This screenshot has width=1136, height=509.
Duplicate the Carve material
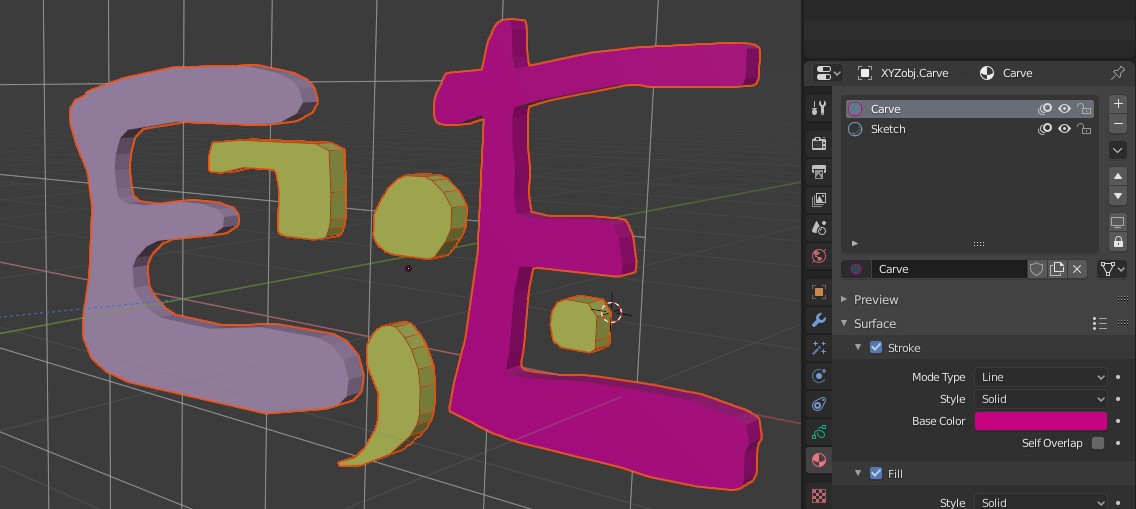1056,269
